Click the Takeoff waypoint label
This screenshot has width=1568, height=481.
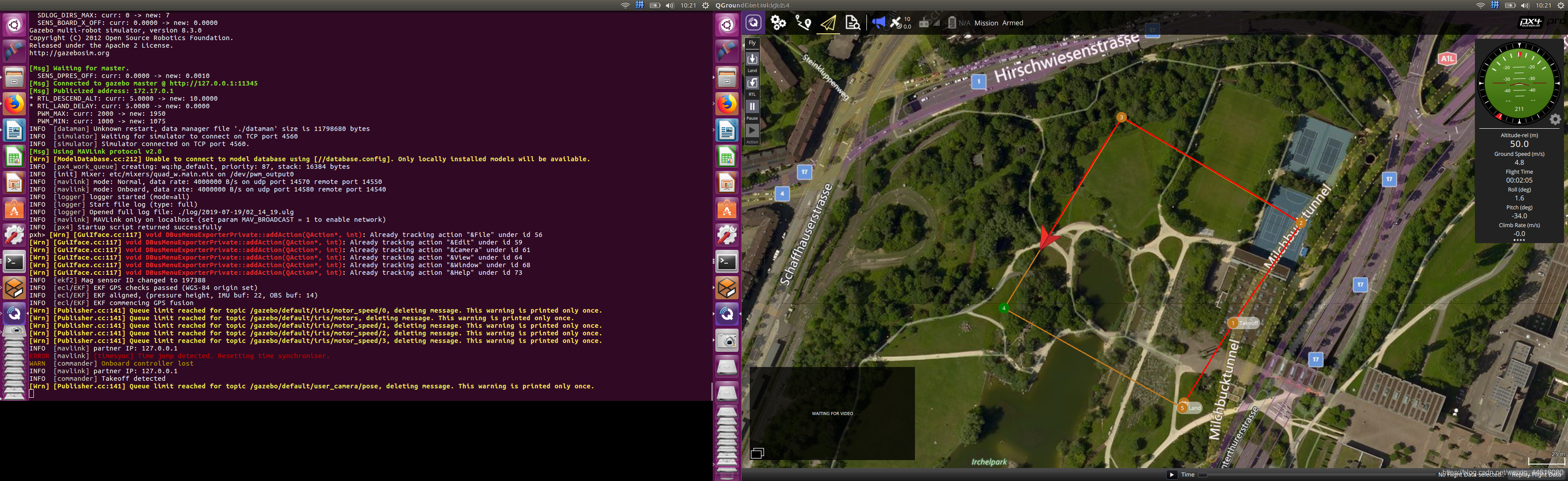(1249, 323)
